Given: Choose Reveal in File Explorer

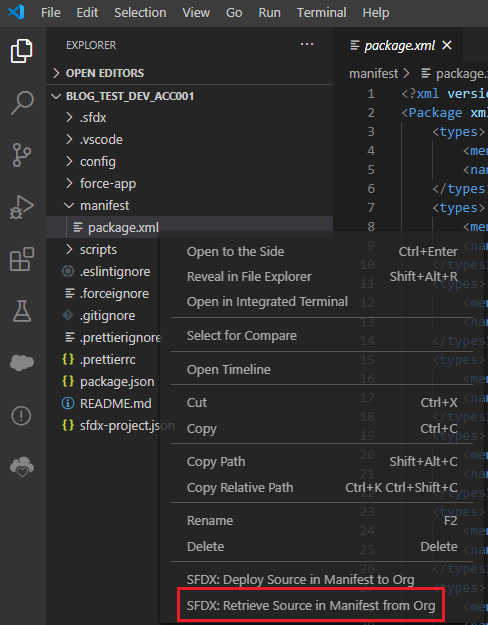Looking at the screenshot, I should pyautogui.click(x=322, y=277).
